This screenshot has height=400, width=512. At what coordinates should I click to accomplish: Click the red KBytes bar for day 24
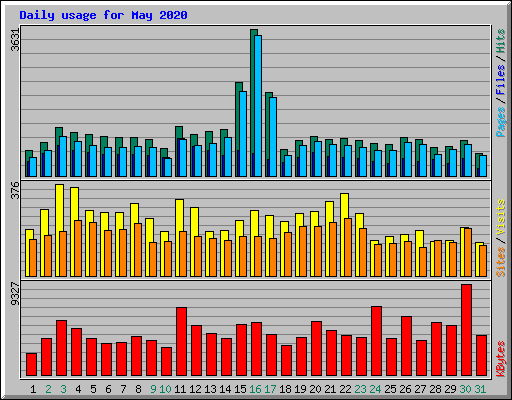tap(376, 341)
